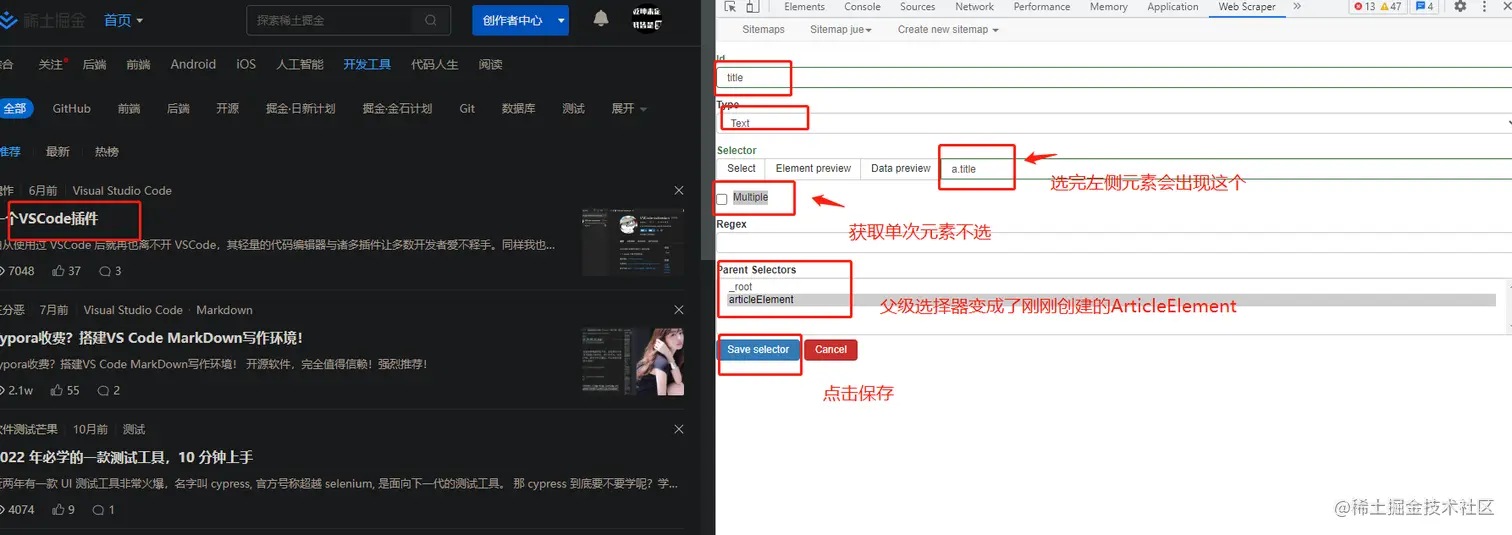Click the Cancel button

coord(831,350)
